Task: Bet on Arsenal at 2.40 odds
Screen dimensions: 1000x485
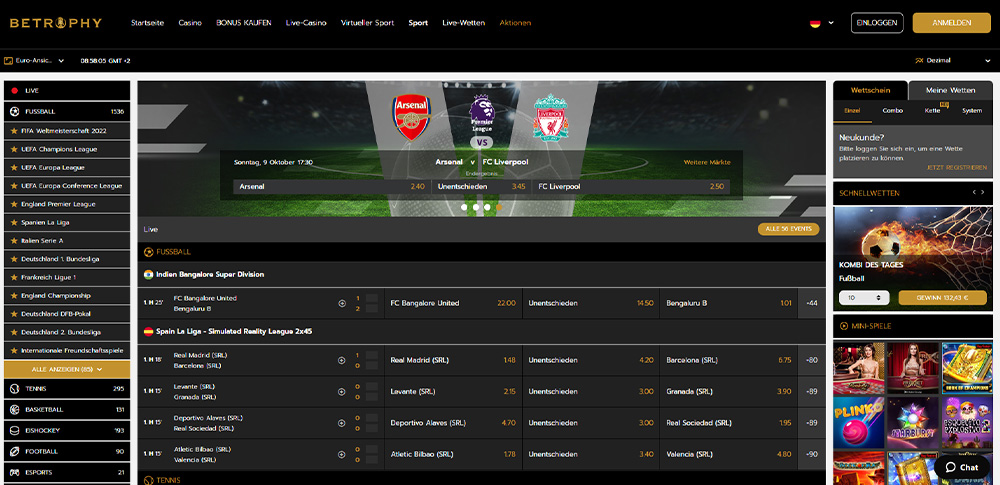Action: pyautogui.click(x=332, y=187)
